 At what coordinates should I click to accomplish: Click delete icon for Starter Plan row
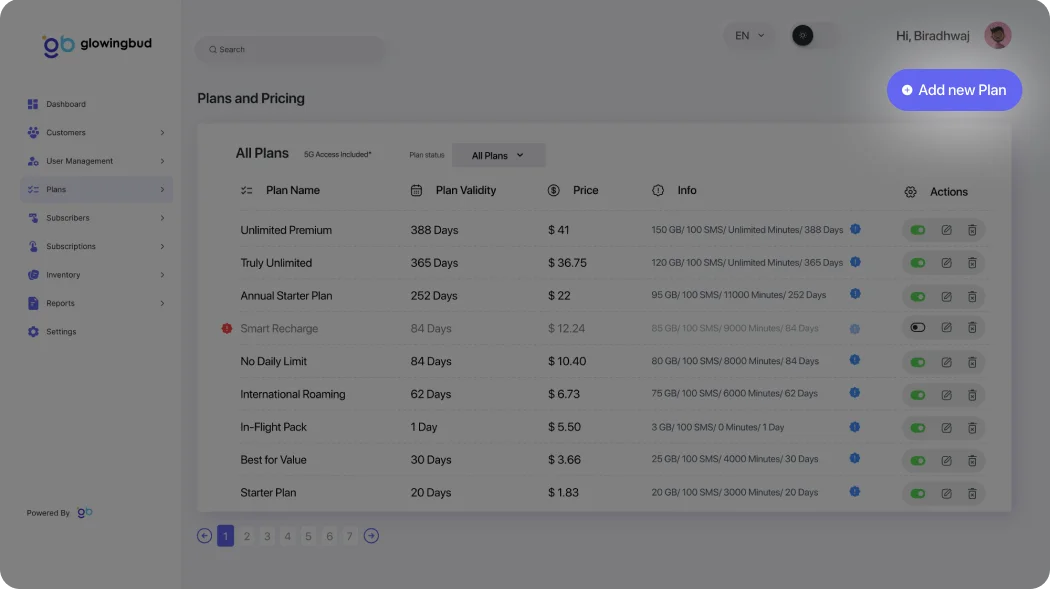coord(972,493)
